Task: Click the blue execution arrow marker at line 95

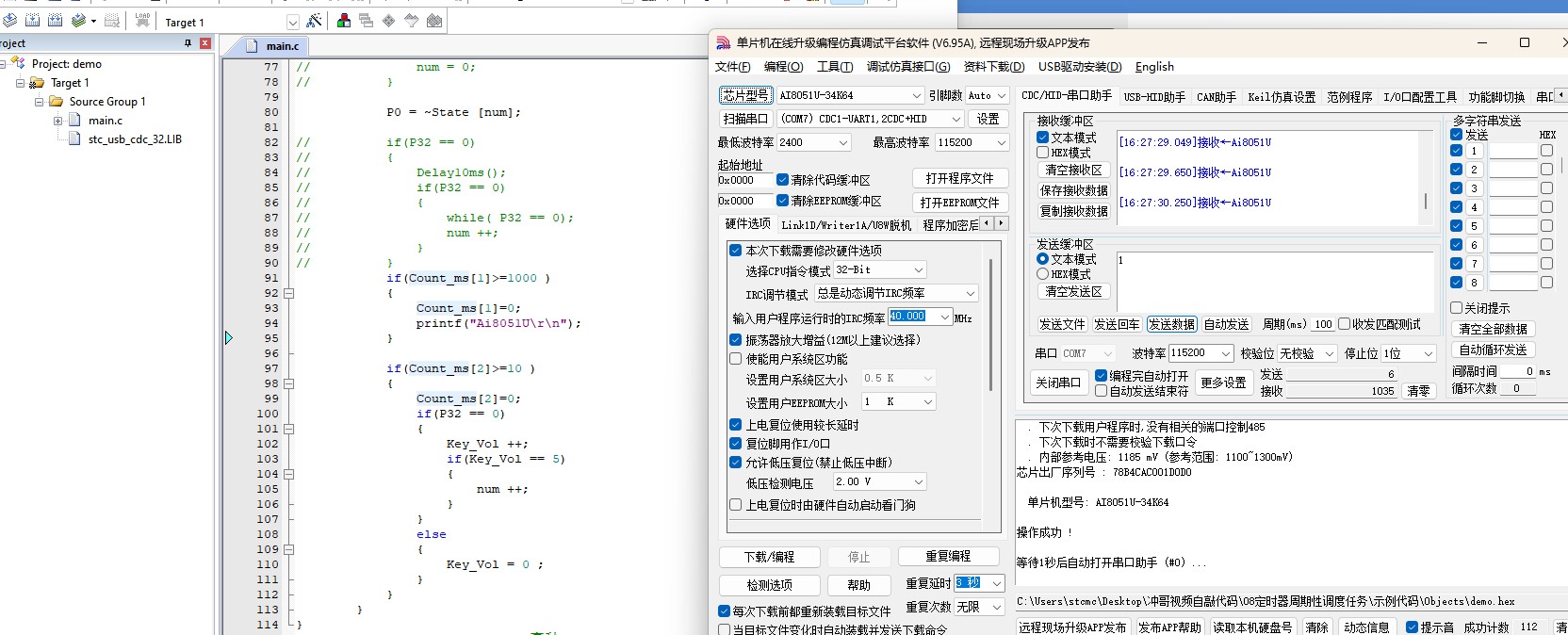Action: [229, 337]
